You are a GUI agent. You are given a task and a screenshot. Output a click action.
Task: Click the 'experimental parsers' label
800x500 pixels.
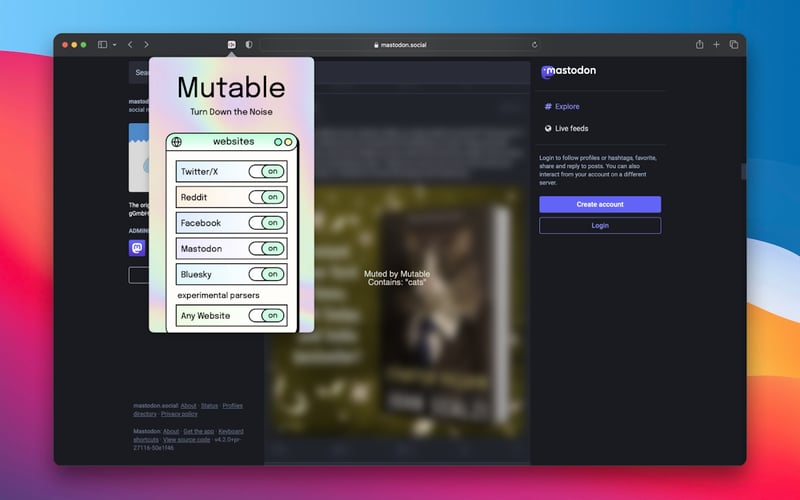coord(218,295)
